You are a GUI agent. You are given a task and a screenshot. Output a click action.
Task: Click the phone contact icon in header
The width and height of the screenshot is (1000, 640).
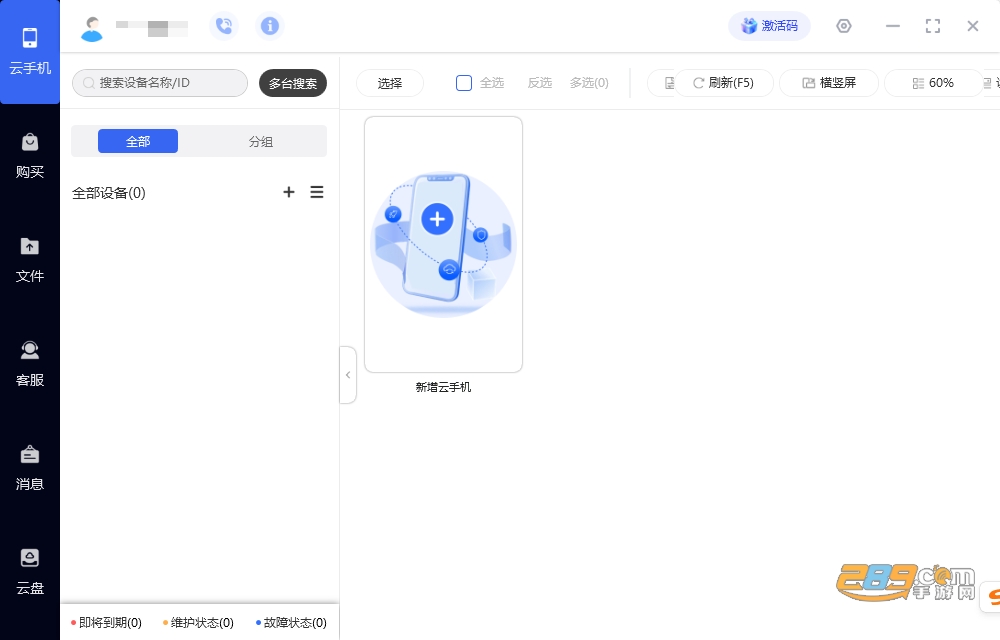click(x=224, y=26)
